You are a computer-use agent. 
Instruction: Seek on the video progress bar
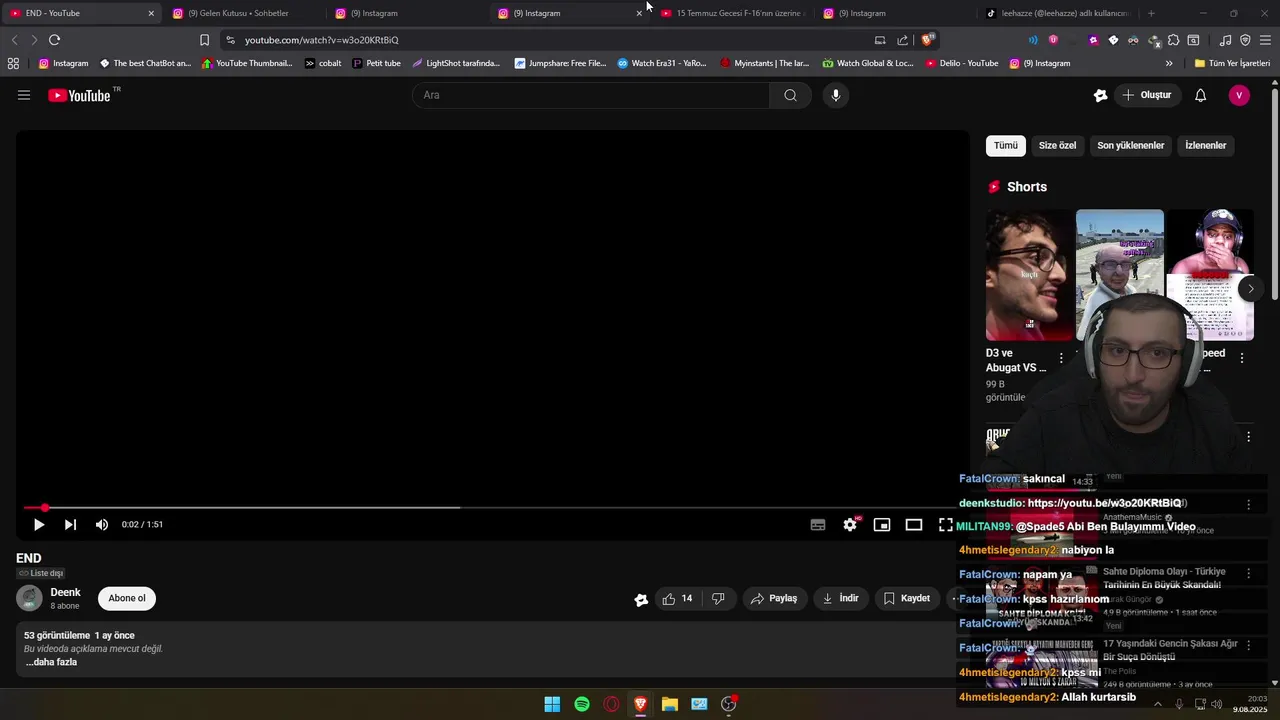click(492, 508)
